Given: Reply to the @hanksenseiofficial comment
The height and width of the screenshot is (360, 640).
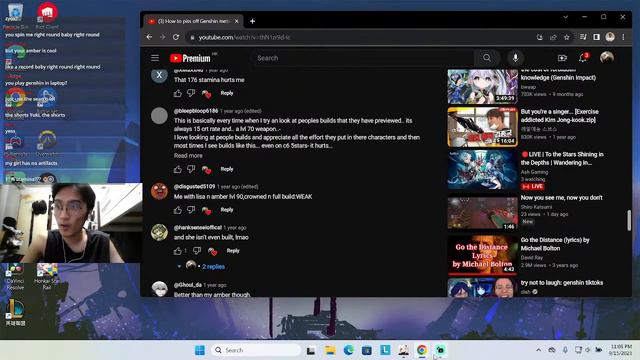Looking at the screenshot, I should click(x=233, y=251).
